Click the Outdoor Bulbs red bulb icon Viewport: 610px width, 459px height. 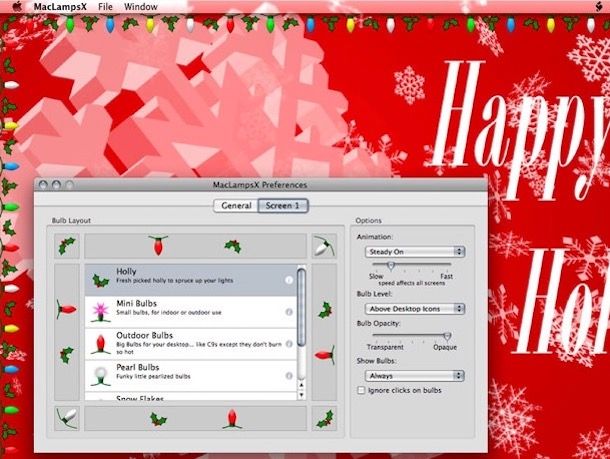(101, 344)
